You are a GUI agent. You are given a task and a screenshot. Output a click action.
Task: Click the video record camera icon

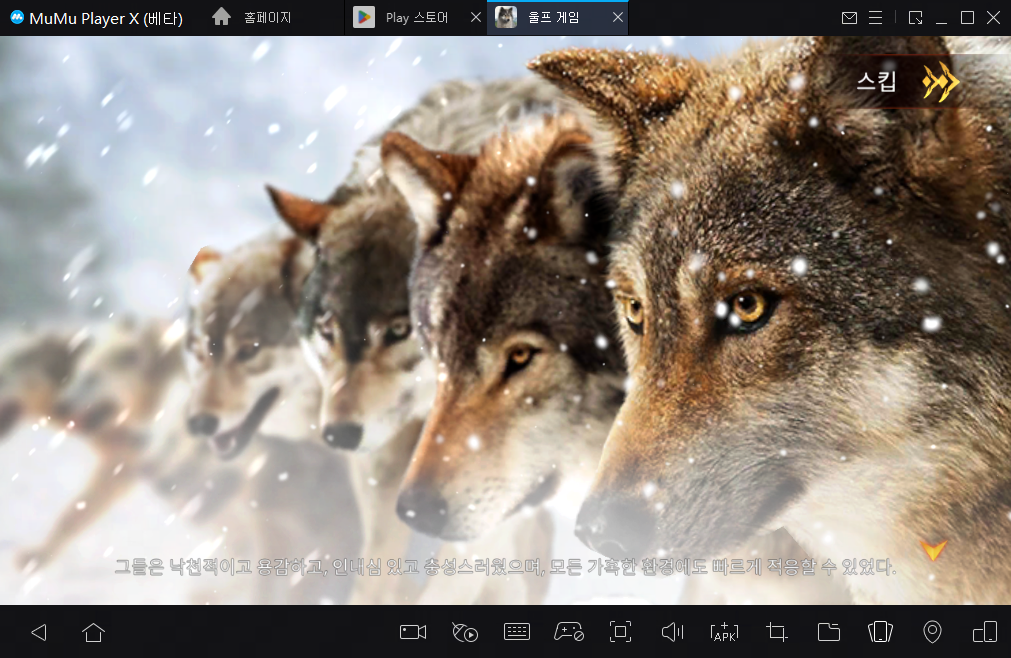(413, 632)
